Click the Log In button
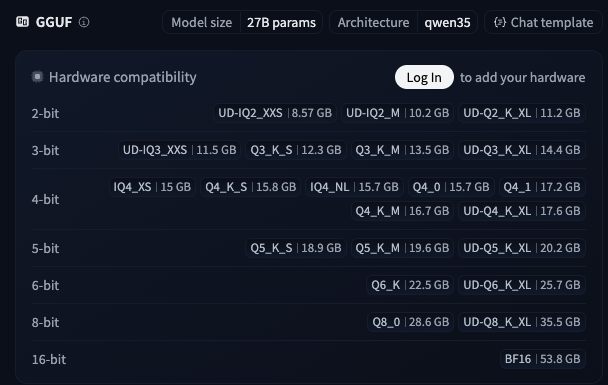This screenshot has width=608, height=385. point(424,77)
